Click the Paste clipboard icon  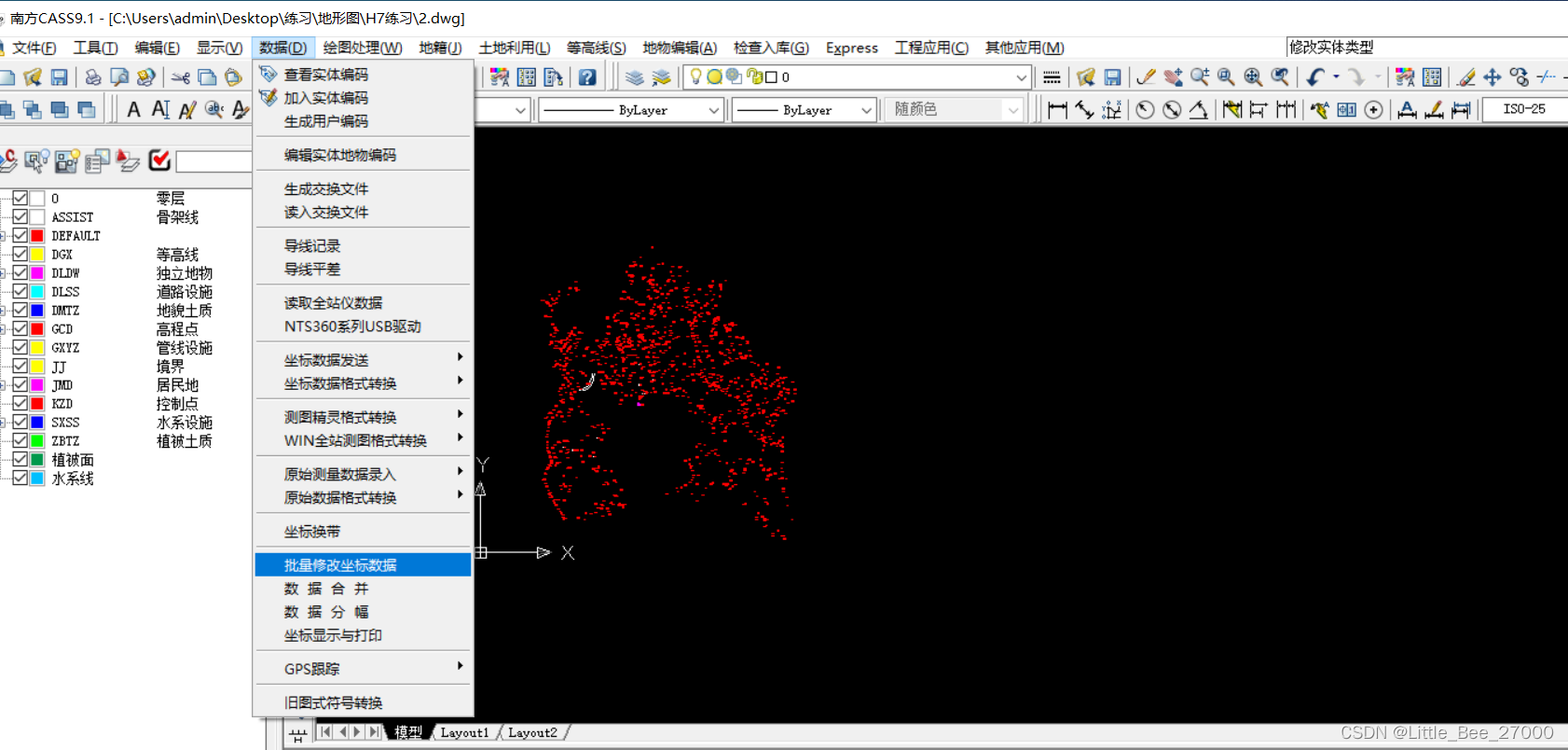pyautogui.click(x=233, y=77)
